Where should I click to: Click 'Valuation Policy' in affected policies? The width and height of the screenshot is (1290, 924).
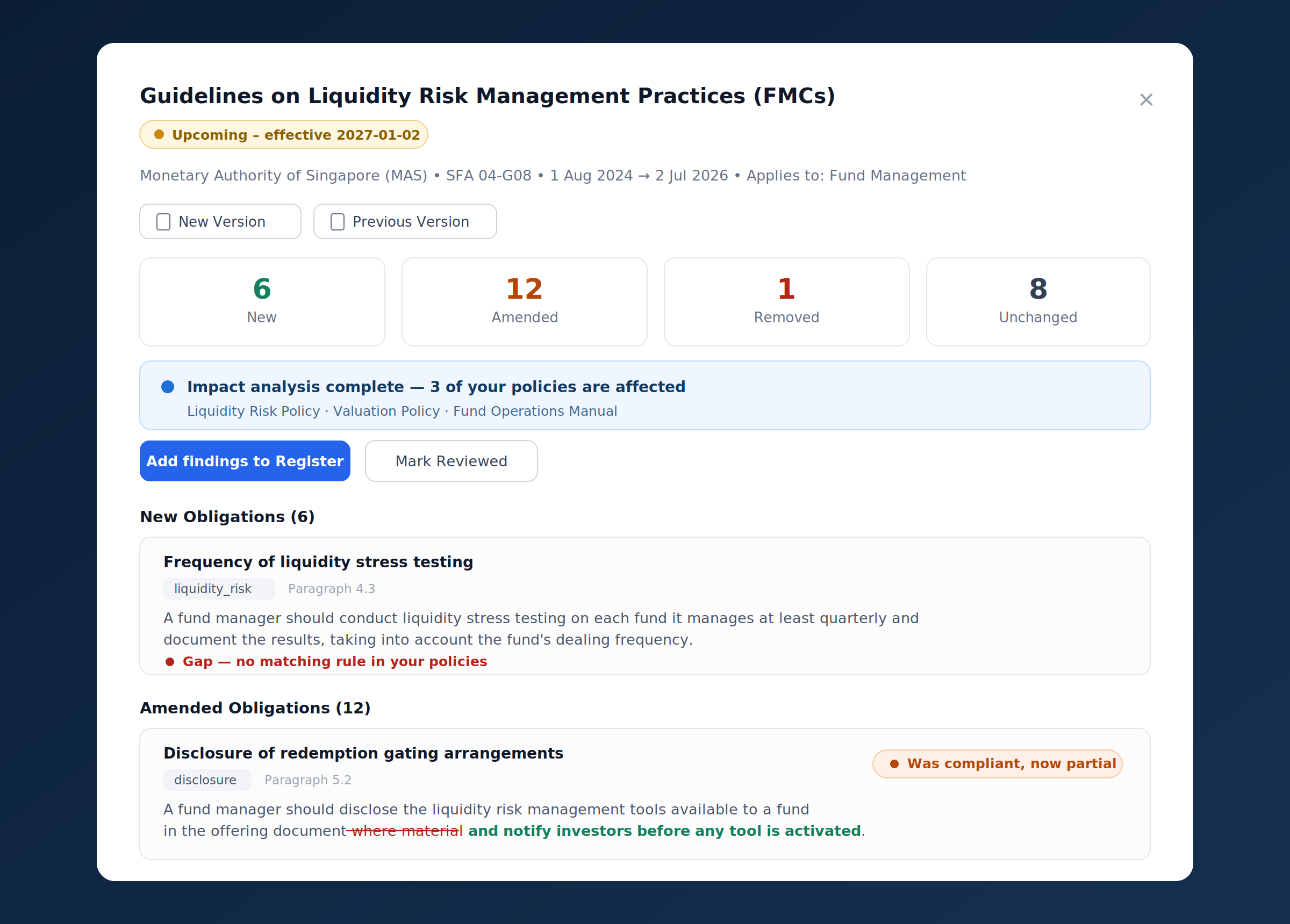pyautogui.click(x=387, y=412)
